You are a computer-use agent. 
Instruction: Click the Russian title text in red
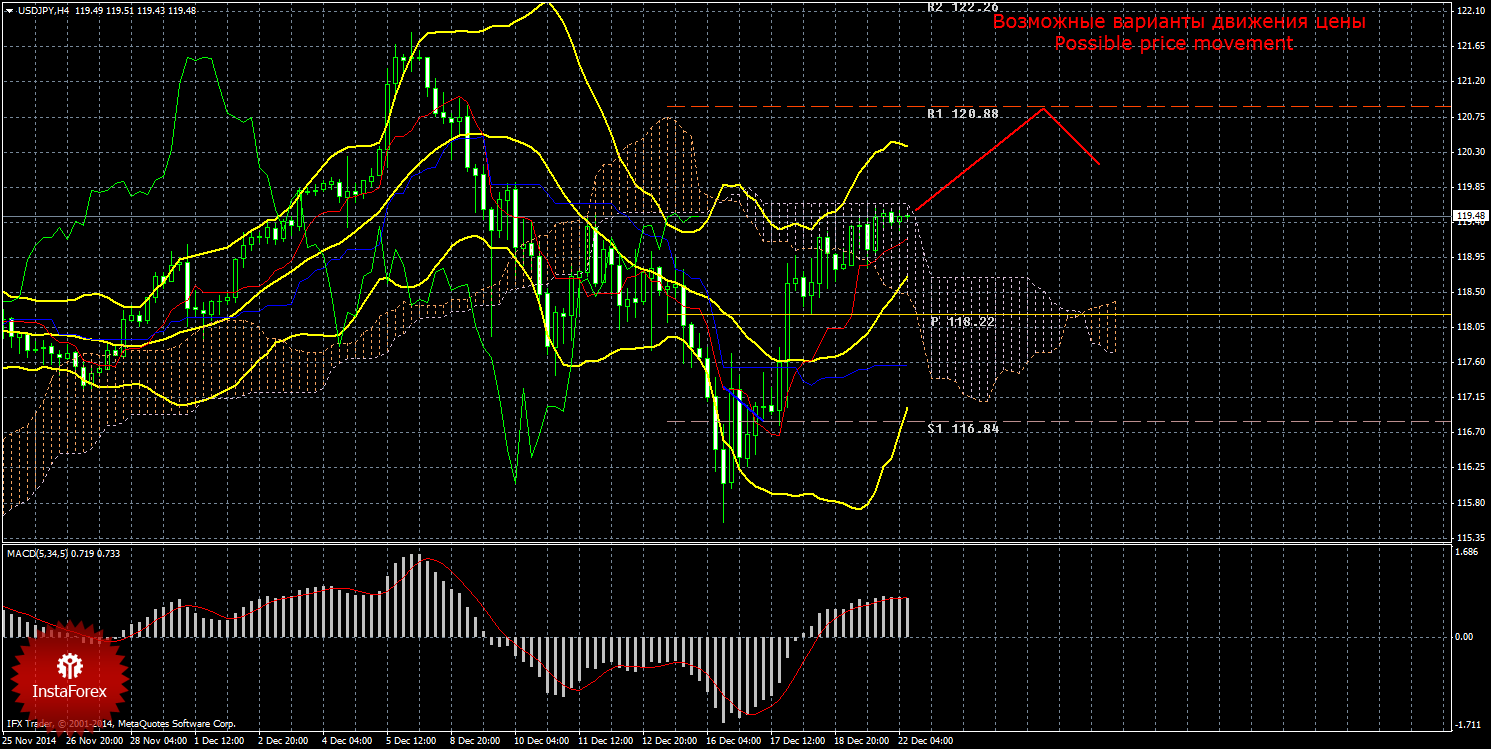tap(1178, 21)
